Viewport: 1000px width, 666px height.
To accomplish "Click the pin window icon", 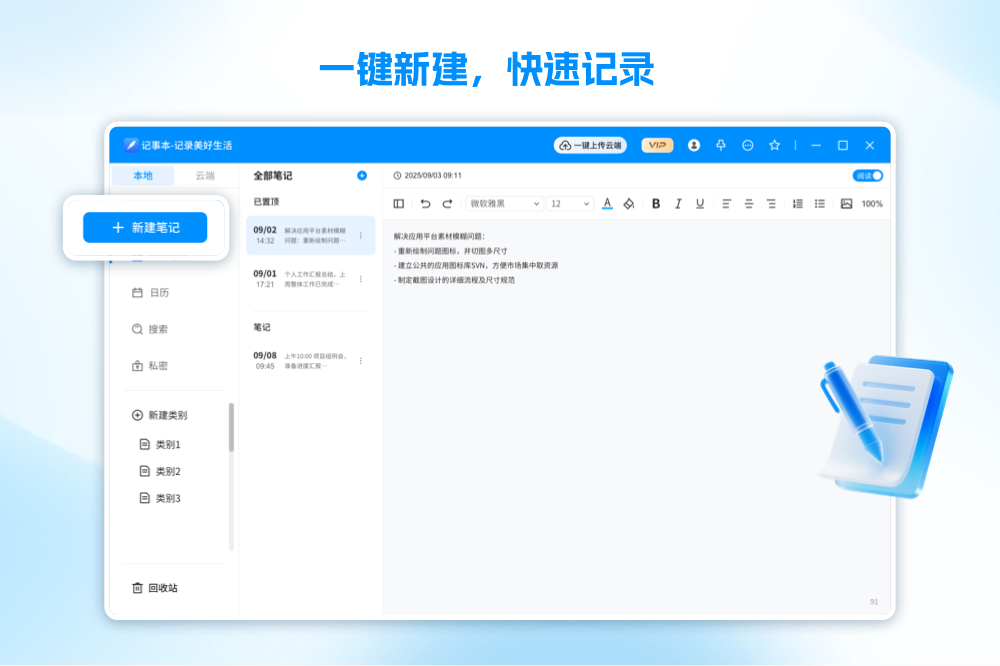I will [x=721, y=145].
